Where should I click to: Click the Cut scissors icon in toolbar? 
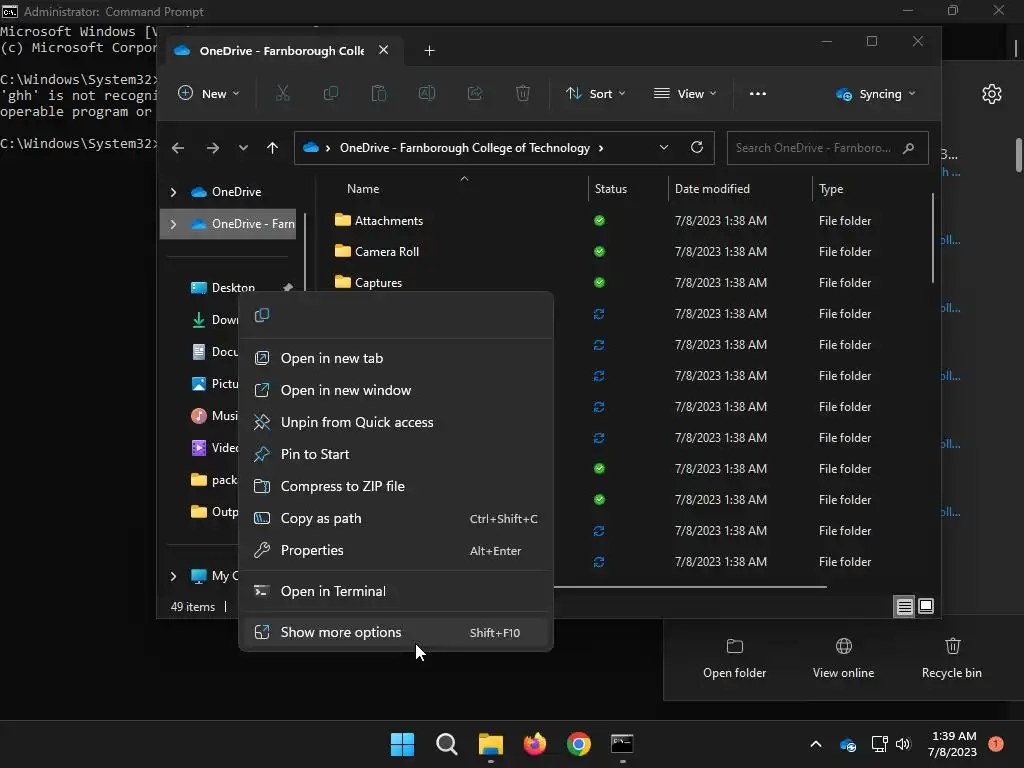point(283,93)
